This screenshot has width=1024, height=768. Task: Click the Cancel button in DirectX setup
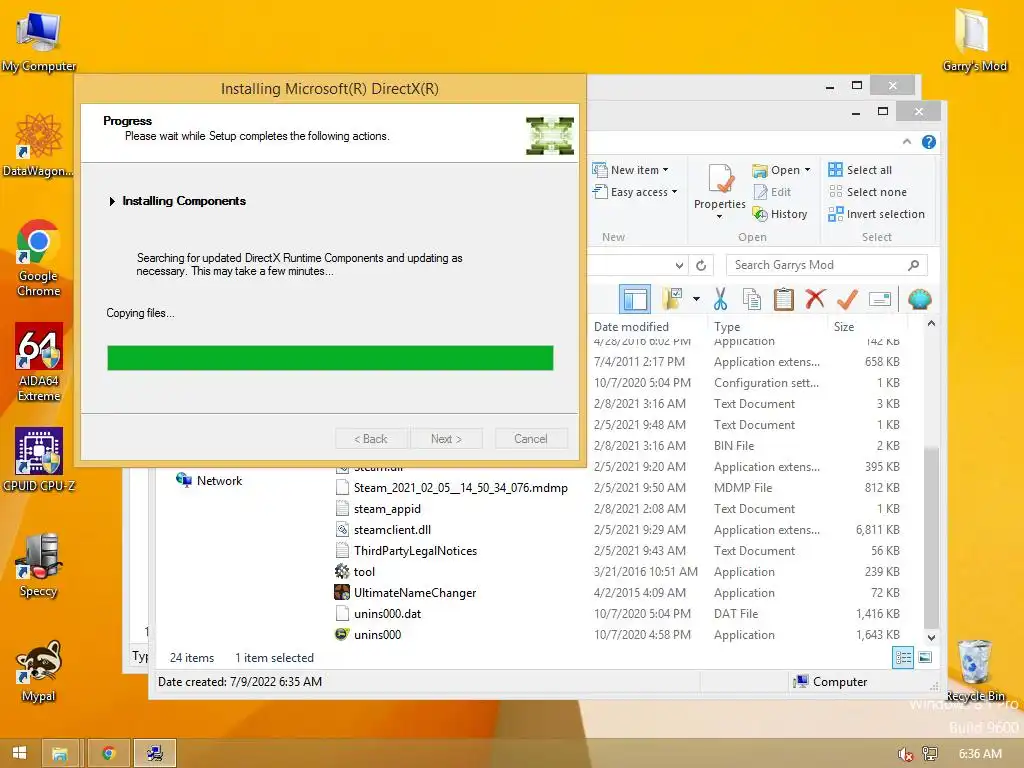(x=530, y=439)
